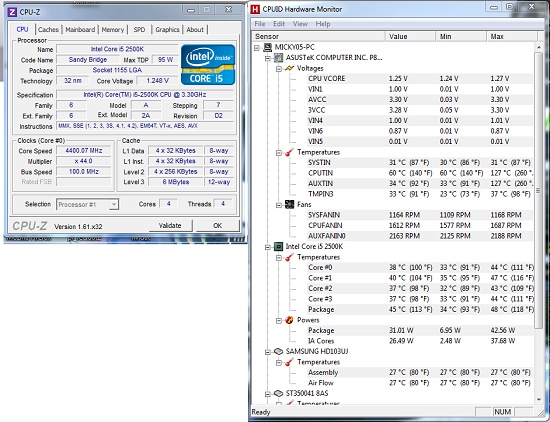Click the Fans icon in sensor tree
550x422 pixels.
pos(289,205)
